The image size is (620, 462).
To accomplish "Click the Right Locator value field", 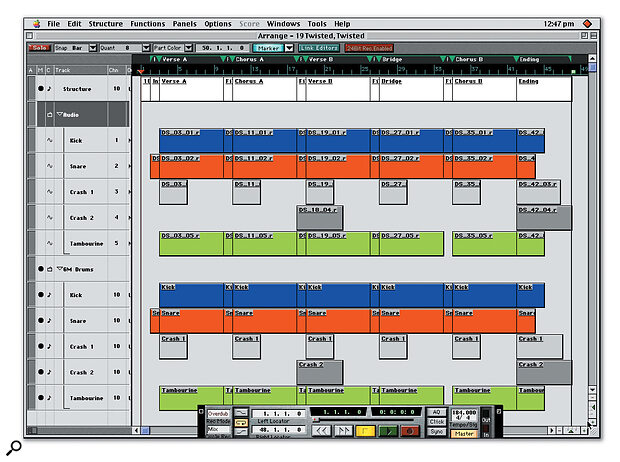I will tap(279, 430).
